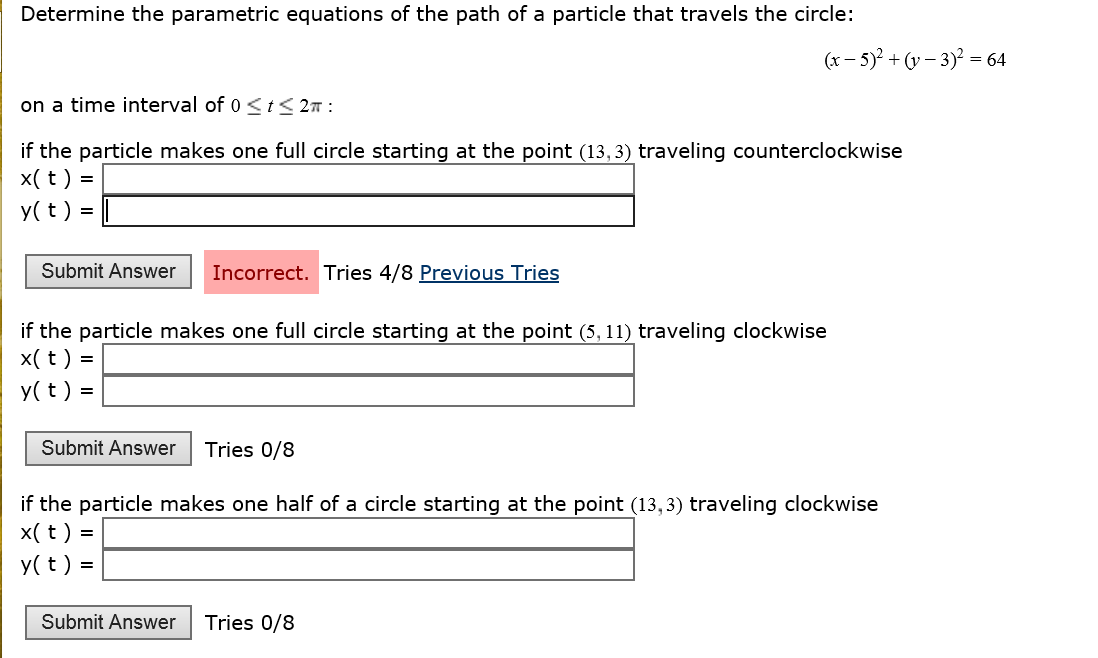Click the y(t) input for the counterclockwise problem

click(370, 210)
